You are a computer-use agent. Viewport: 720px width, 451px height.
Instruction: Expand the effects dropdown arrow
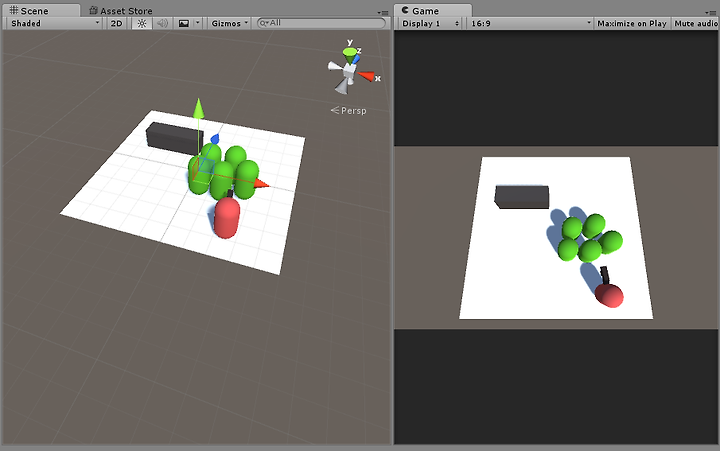tap(198, 23)
